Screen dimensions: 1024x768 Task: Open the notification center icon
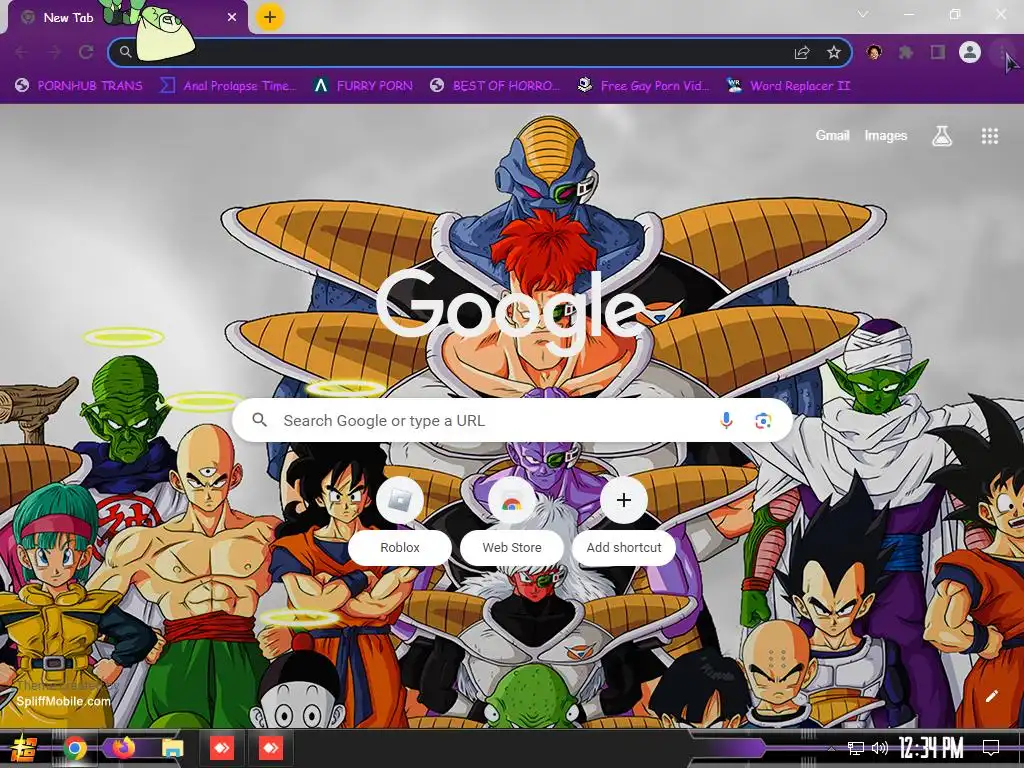click(991, 748)
